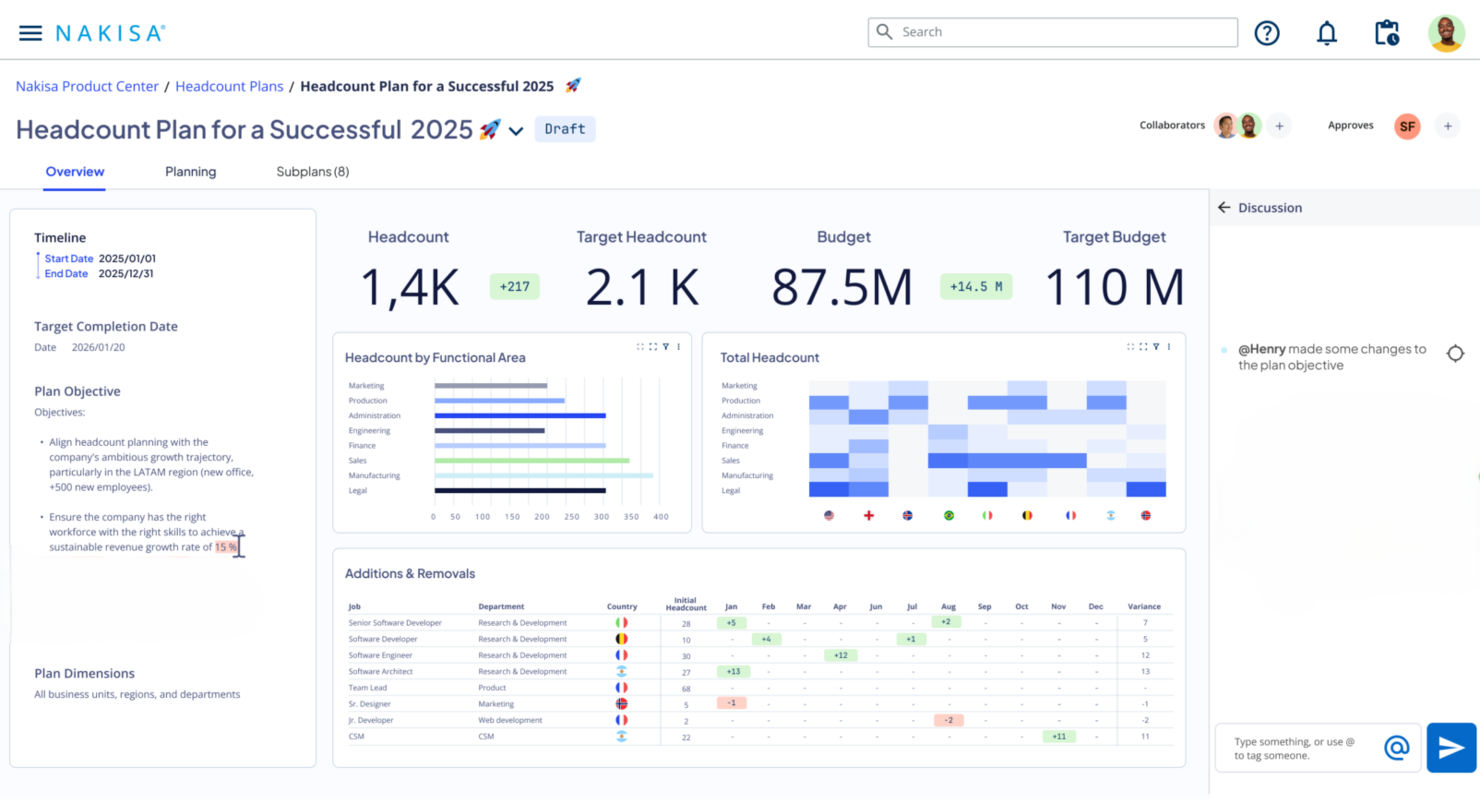
Task: Go to Headcount Plans breadcrumb link
Action: (229, 86)
